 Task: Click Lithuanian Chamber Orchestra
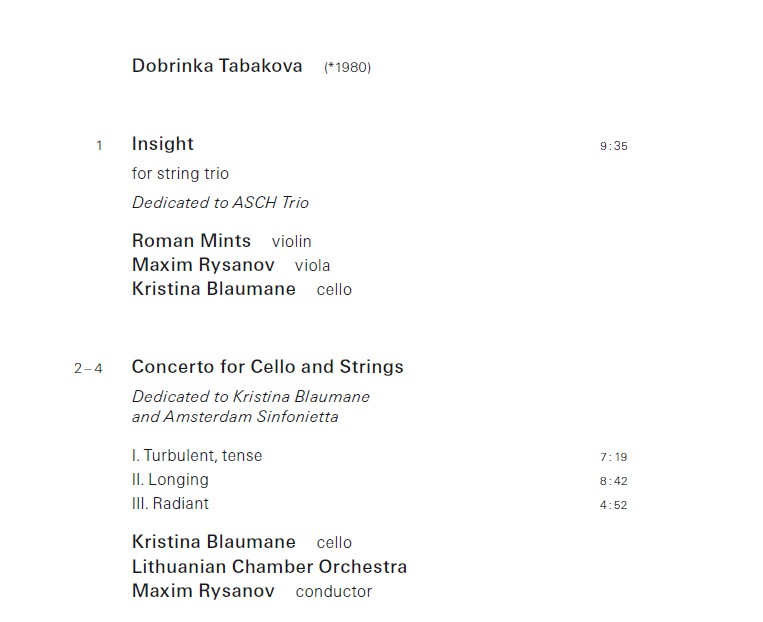269,567
